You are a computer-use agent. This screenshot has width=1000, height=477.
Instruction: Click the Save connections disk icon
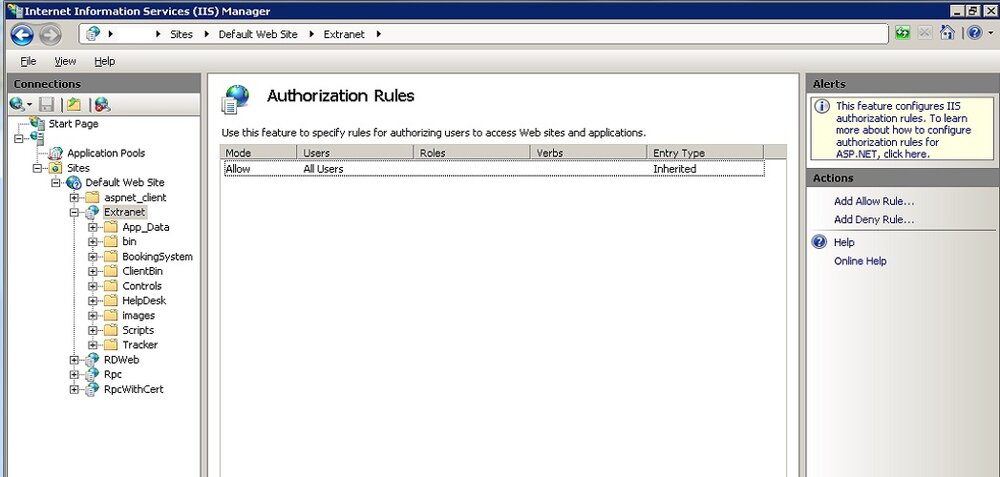47,105
